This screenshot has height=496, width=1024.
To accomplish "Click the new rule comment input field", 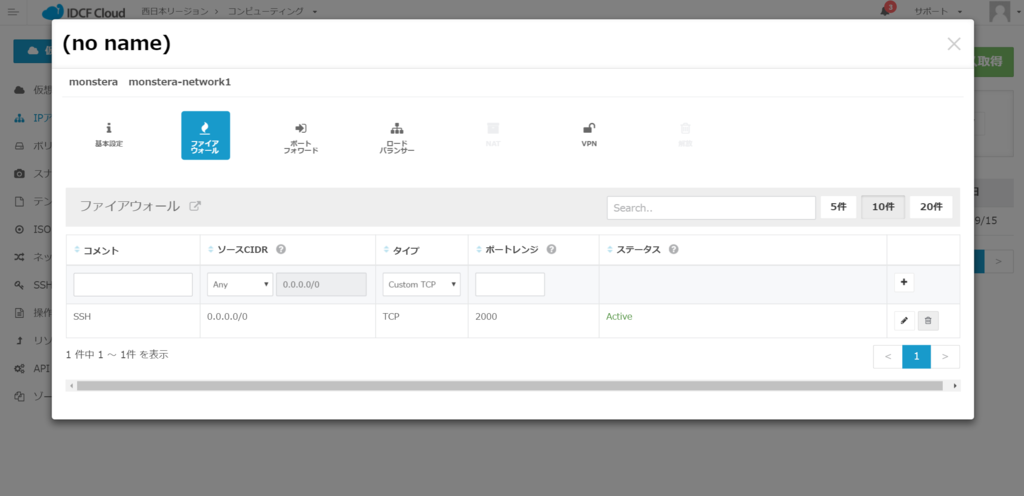I will 133,285.
